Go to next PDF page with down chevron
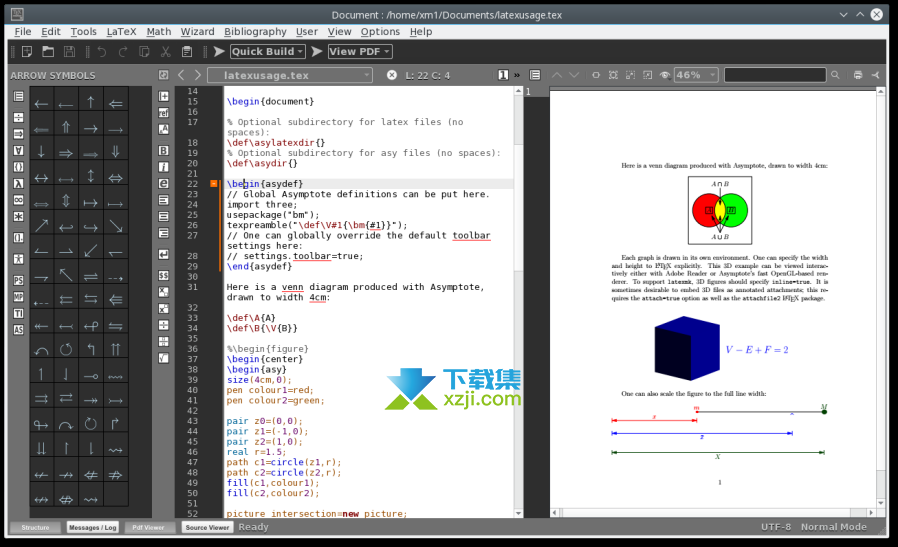Screen dimensions: 898x547 (x=574, y=75)
